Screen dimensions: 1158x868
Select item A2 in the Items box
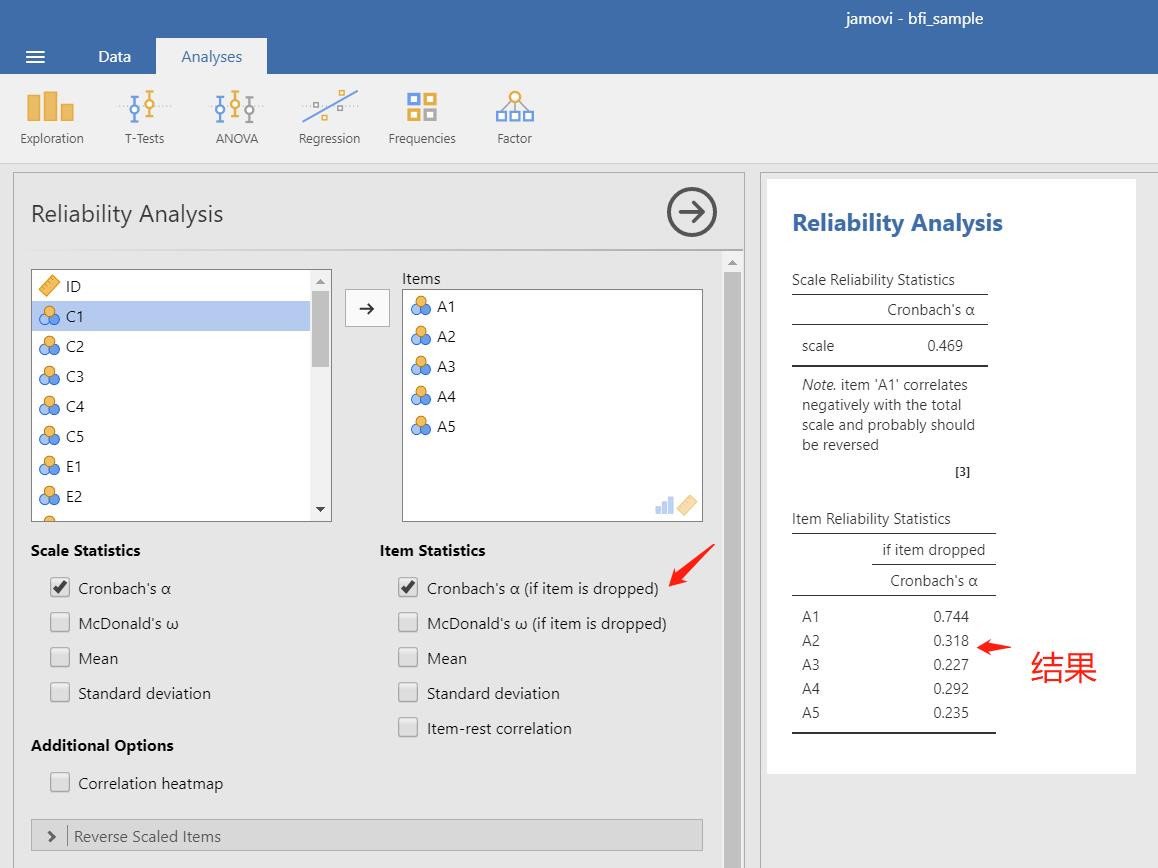(x=552, y=337)
